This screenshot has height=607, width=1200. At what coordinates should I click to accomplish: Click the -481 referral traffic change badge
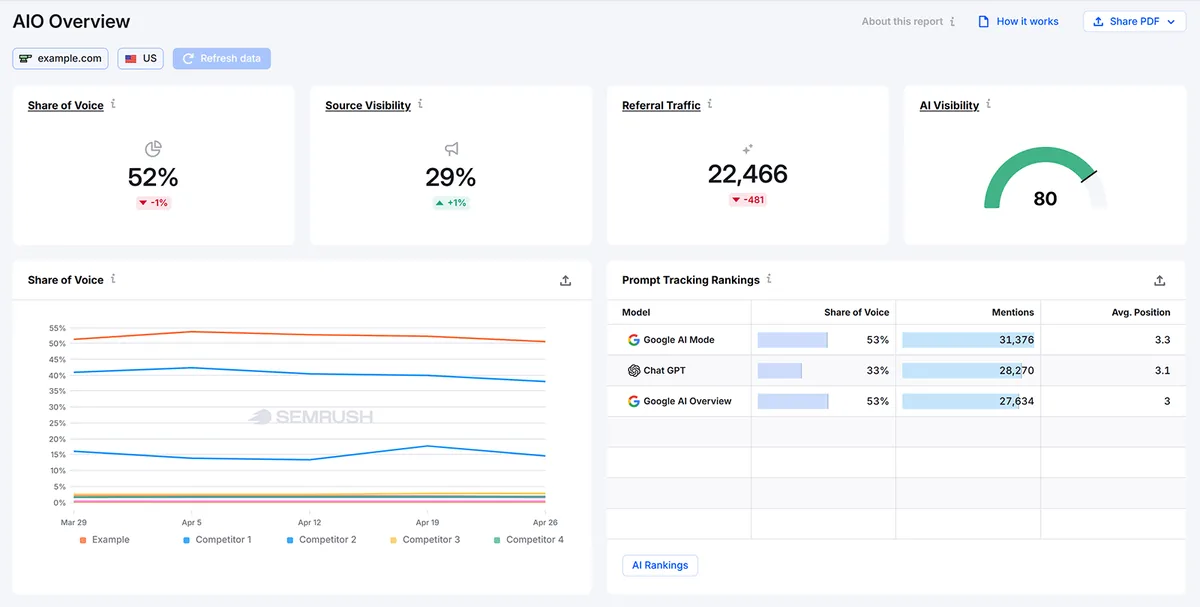tap(748, 200)
